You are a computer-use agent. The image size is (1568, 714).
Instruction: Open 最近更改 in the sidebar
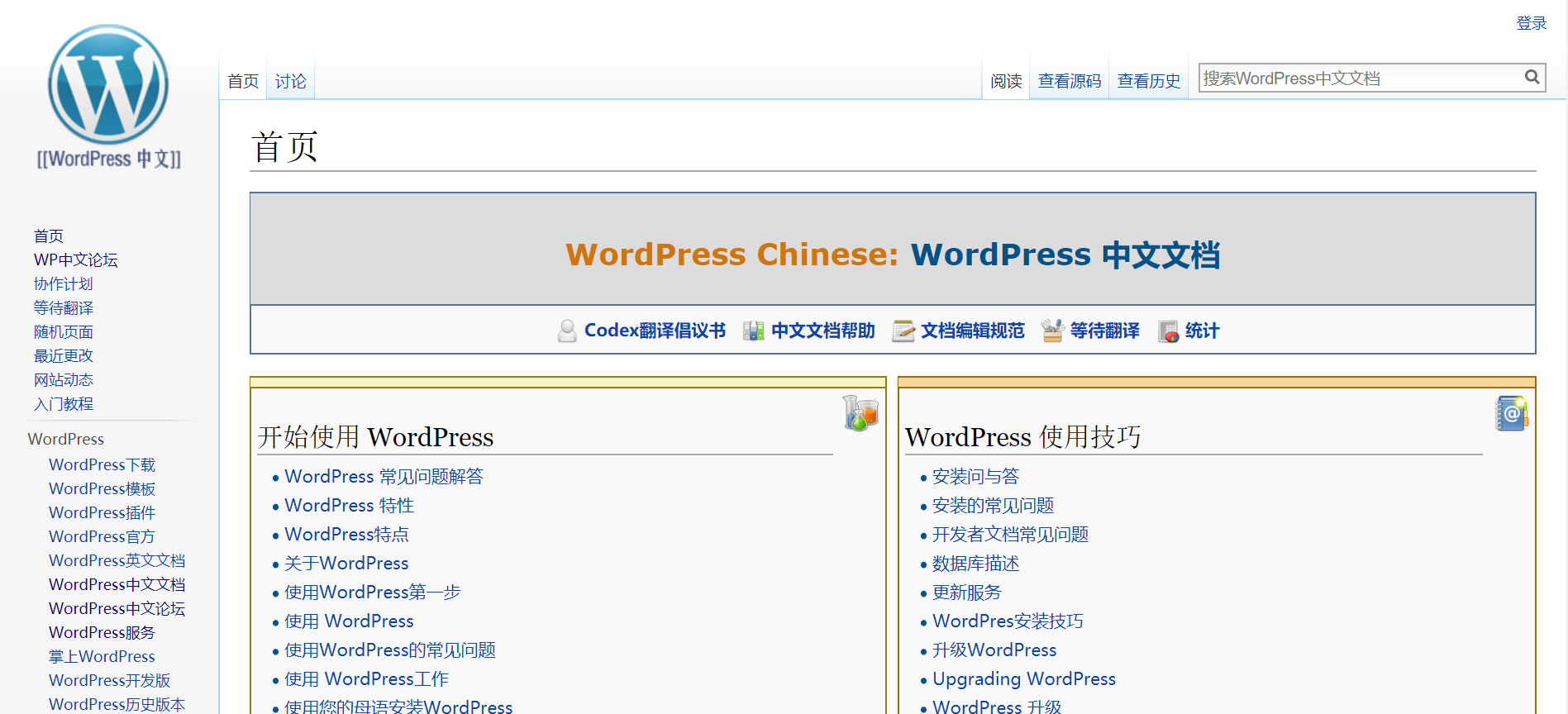[x=64, y=356]
